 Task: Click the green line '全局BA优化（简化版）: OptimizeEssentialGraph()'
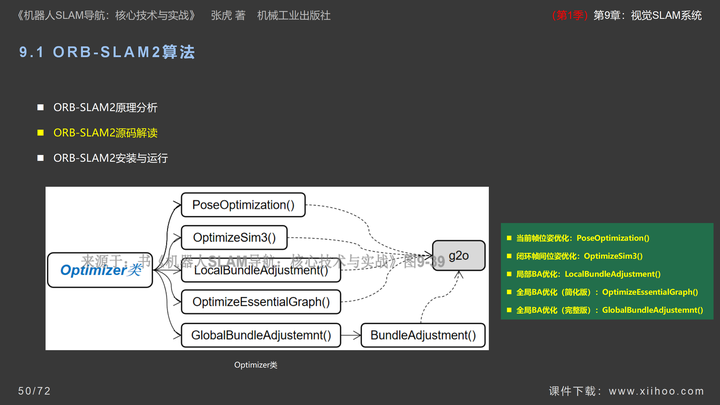coord(607,292)
